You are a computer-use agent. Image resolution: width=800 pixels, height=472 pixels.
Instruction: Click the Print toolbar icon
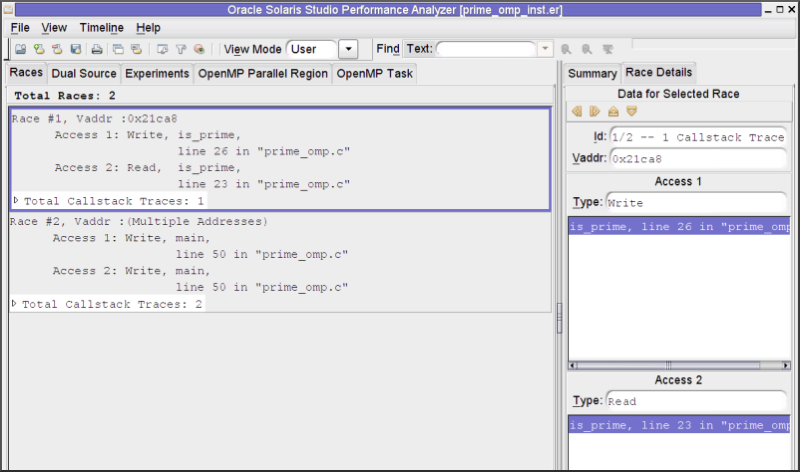[96, 49]
